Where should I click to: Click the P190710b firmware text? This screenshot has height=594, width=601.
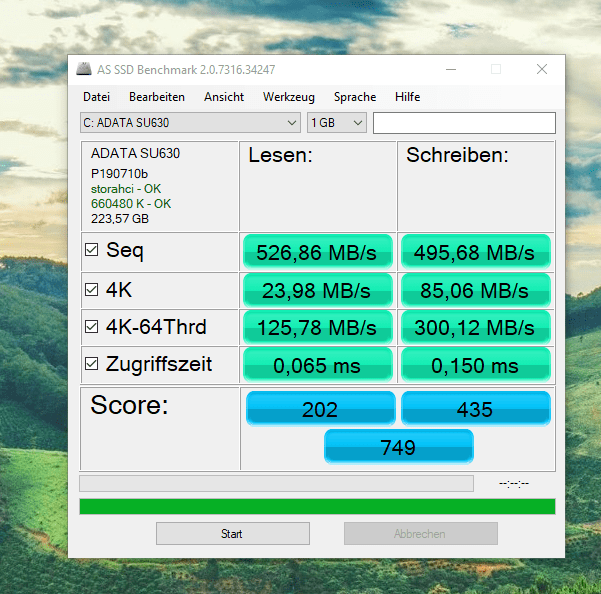(119, 174)
